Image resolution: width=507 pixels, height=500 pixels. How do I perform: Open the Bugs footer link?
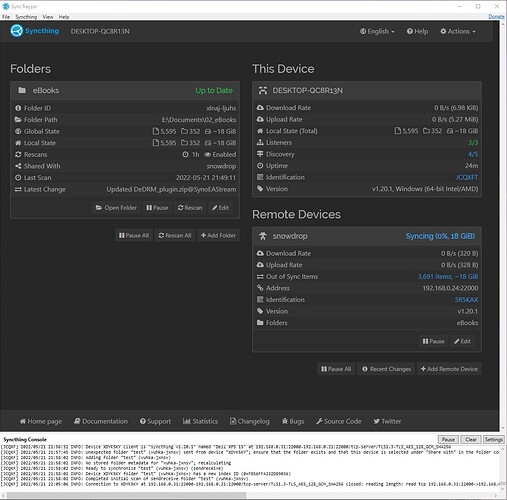coord(293,421)
